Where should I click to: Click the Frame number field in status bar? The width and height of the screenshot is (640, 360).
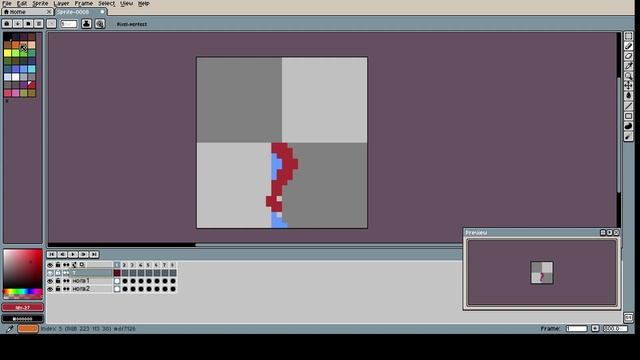(x=576, y=329)
